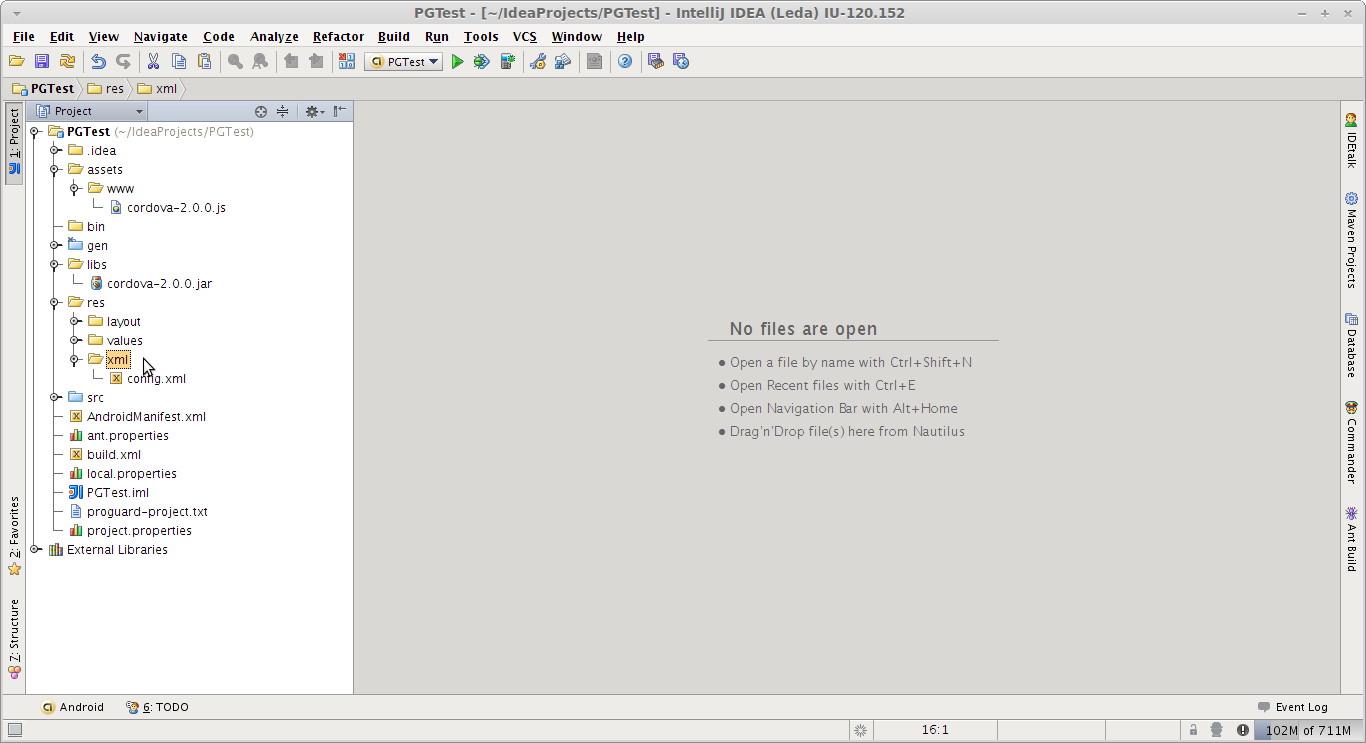Open the Build menu
Image resolution: width=1366 pixels, height=743 pixels.
coord(394,36)
